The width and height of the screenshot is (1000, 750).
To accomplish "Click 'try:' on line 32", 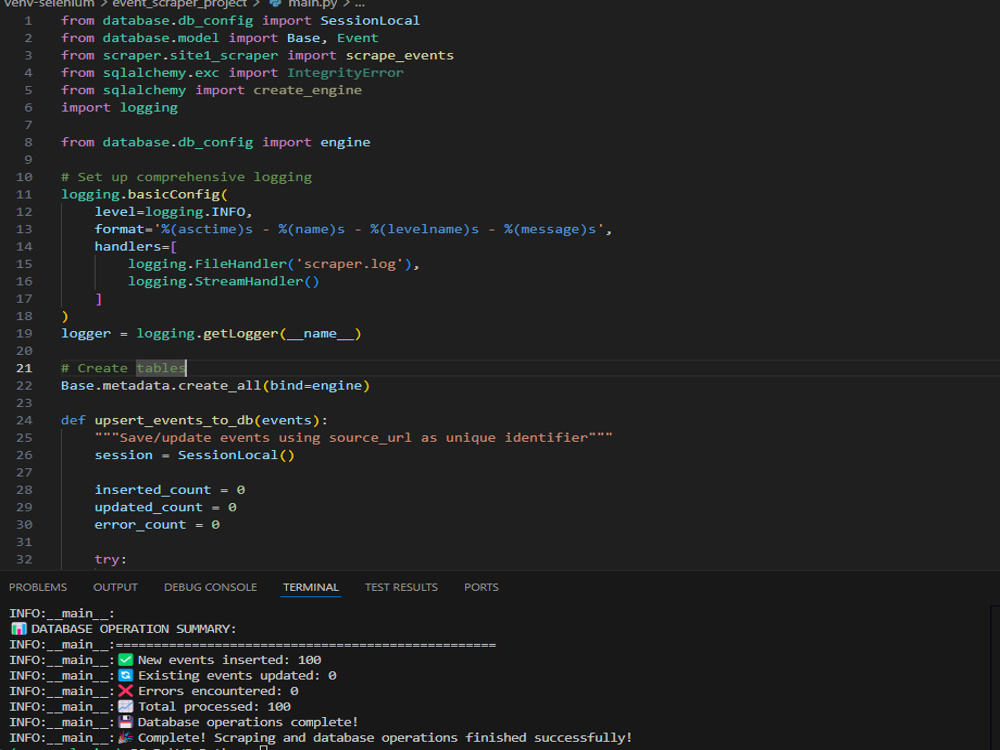I will click(x=110, y=559).
